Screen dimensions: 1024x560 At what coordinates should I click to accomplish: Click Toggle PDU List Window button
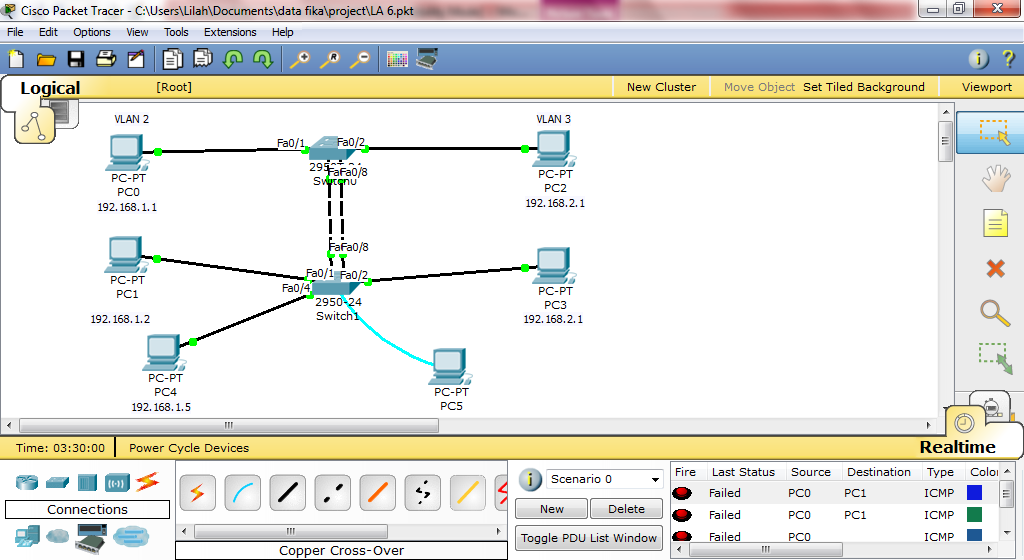(588, 538)
